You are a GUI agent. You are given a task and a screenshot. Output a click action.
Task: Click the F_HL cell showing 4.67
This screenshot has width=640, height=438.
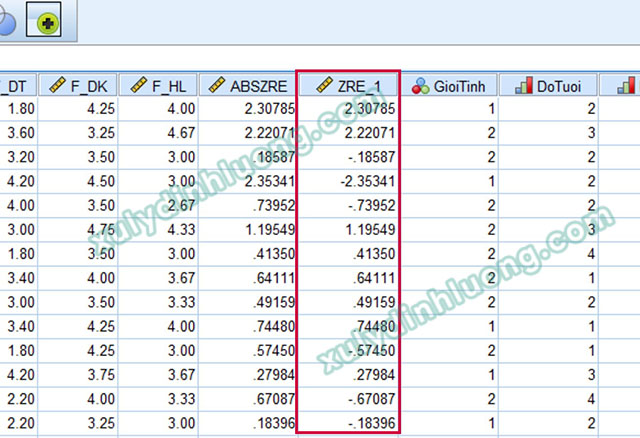point(158,133)
